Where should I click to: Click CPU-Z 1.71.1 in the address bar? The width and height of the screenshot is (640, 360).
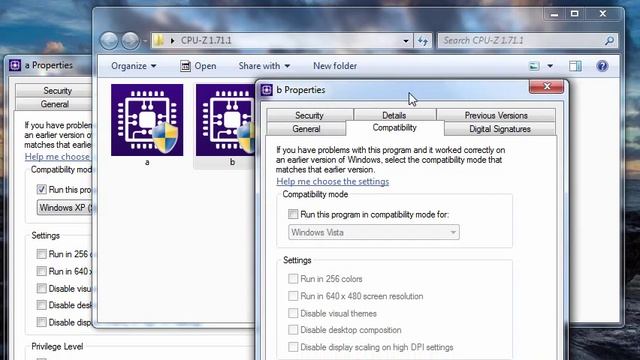(206, 40)
